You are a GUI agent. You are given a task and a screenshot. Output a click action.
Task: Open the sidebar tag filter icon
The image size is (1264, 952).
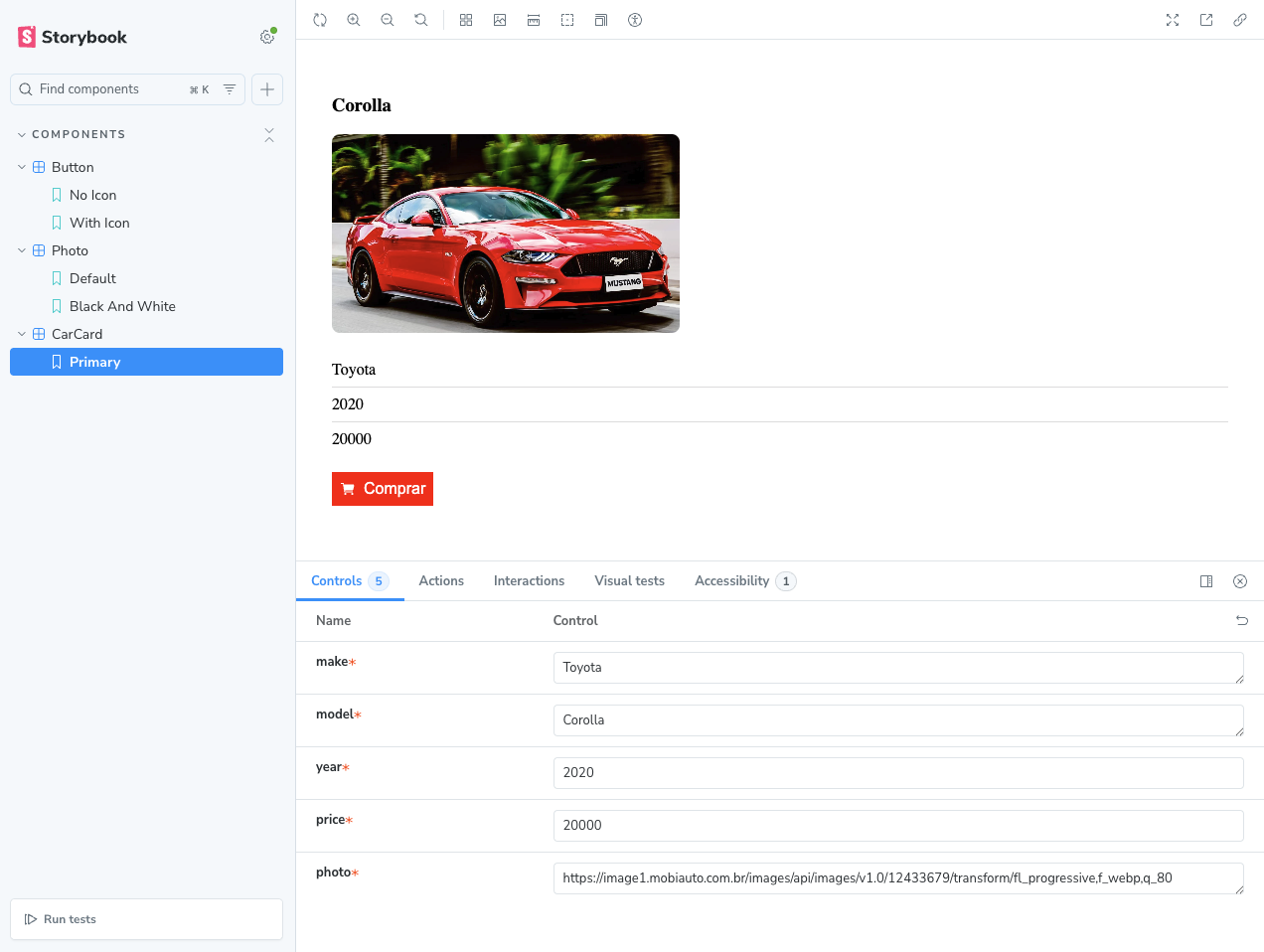coord(230,89)
